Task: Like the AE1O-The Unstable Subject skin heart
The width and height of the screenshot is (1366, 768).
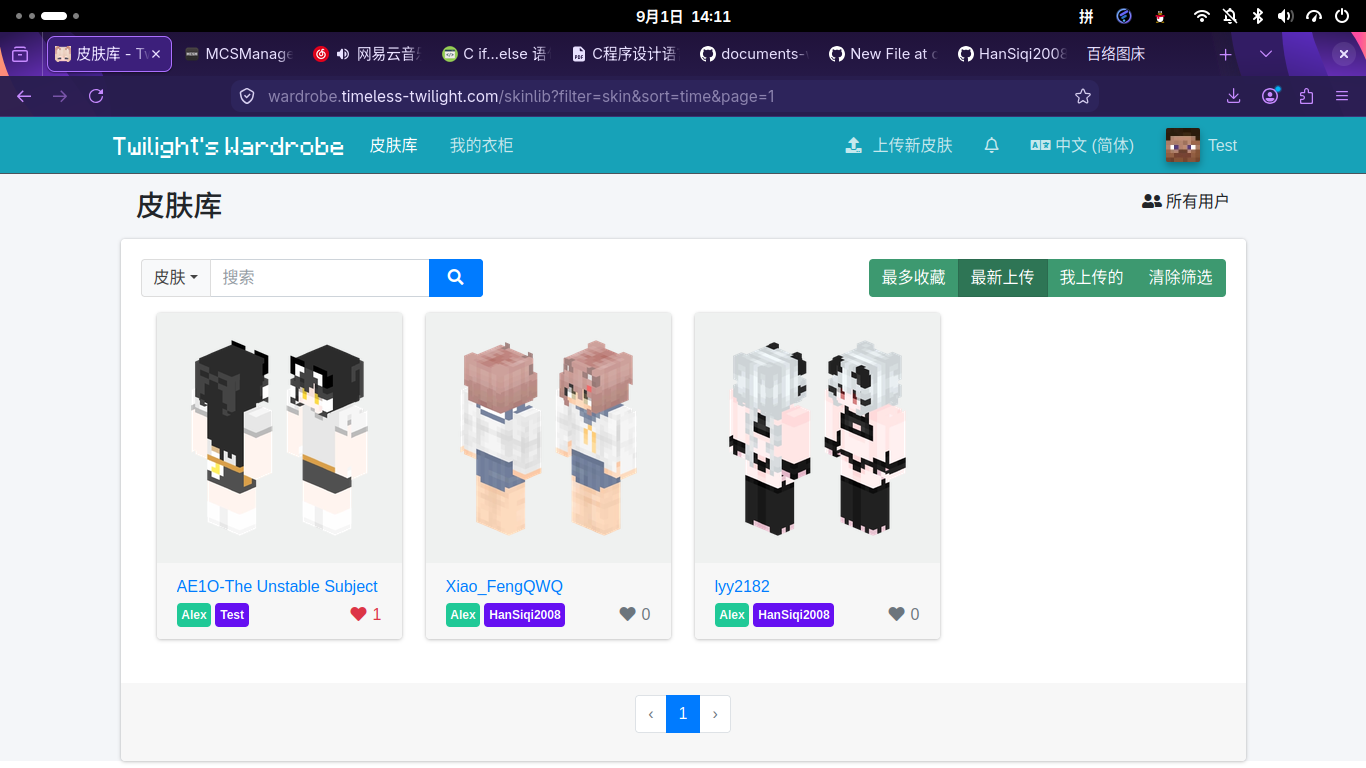Action: pos(358,615)
